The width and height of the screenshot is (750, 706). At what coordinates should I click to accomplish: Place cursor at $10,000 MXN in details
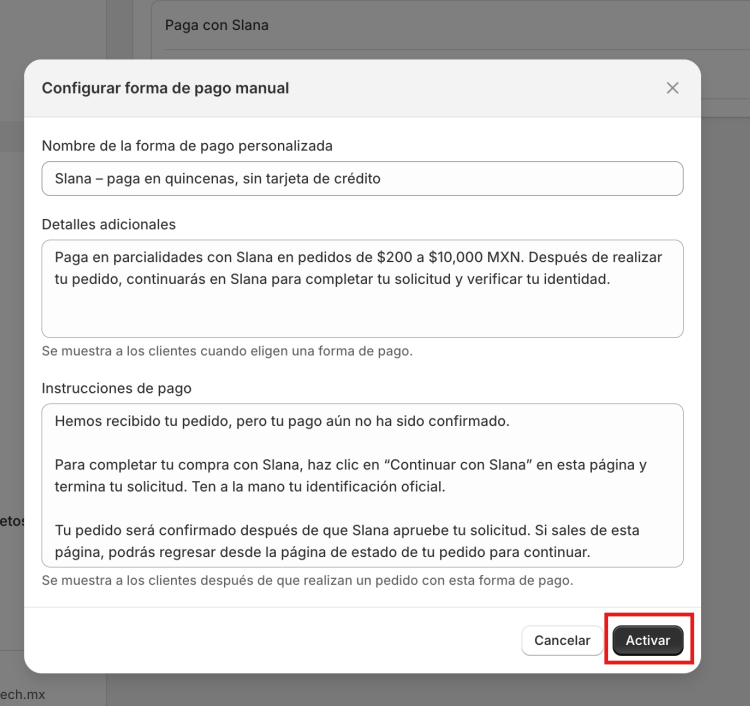[476, 257]
